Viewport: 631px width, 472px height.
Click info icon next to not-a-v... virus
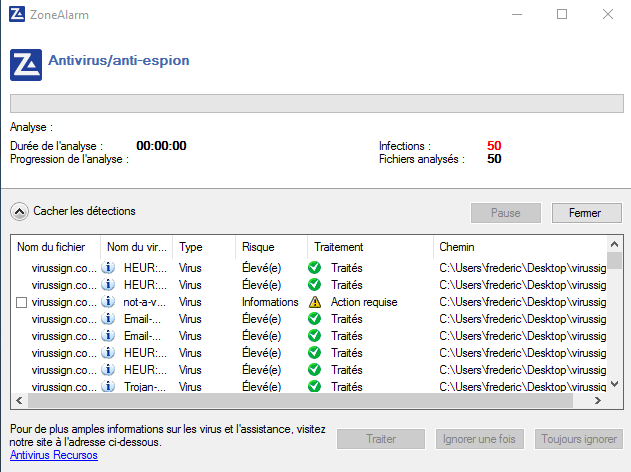[108, 301]
